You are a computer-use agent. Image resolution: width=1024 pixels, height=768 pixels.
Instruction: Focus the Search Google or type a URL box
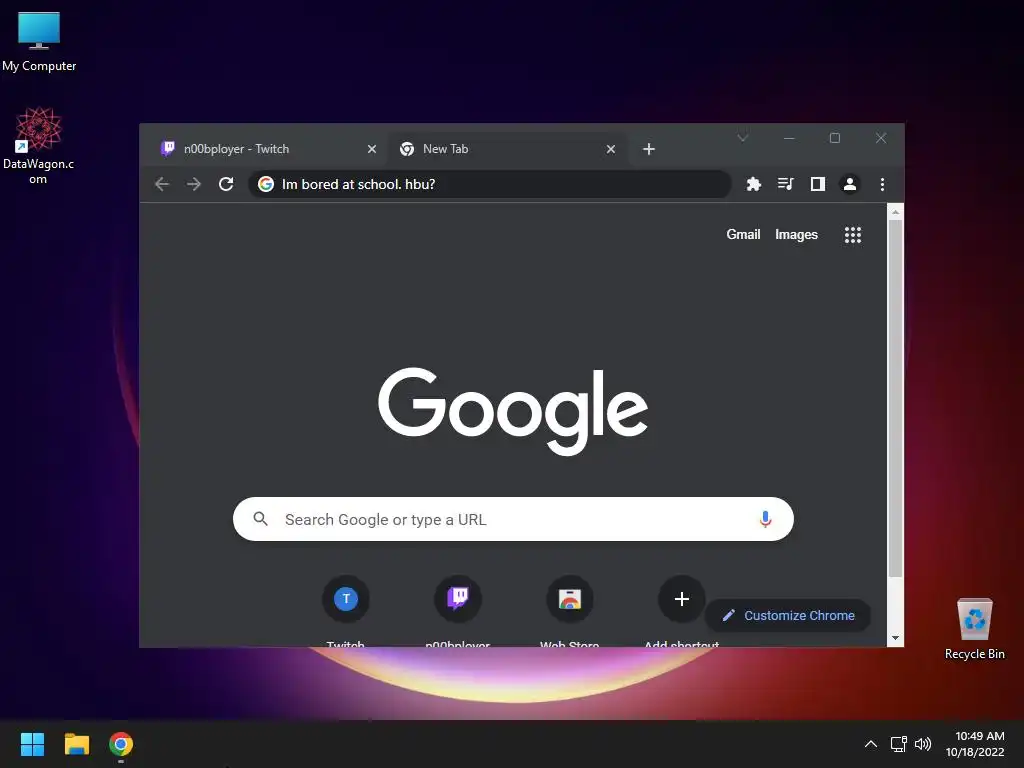coord(513,519)
